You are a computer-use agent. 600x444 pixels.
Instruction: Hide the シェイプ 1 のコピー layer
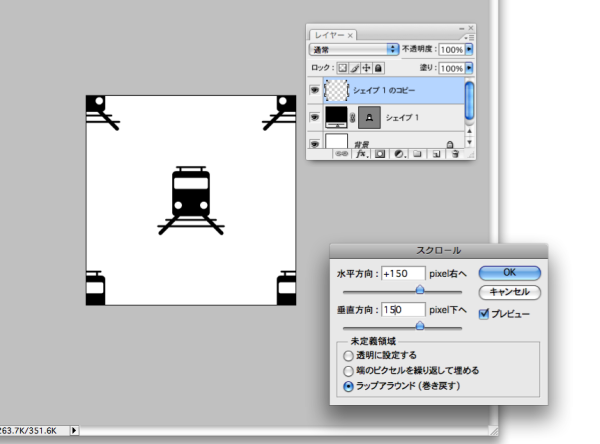[x=314, y=91]
